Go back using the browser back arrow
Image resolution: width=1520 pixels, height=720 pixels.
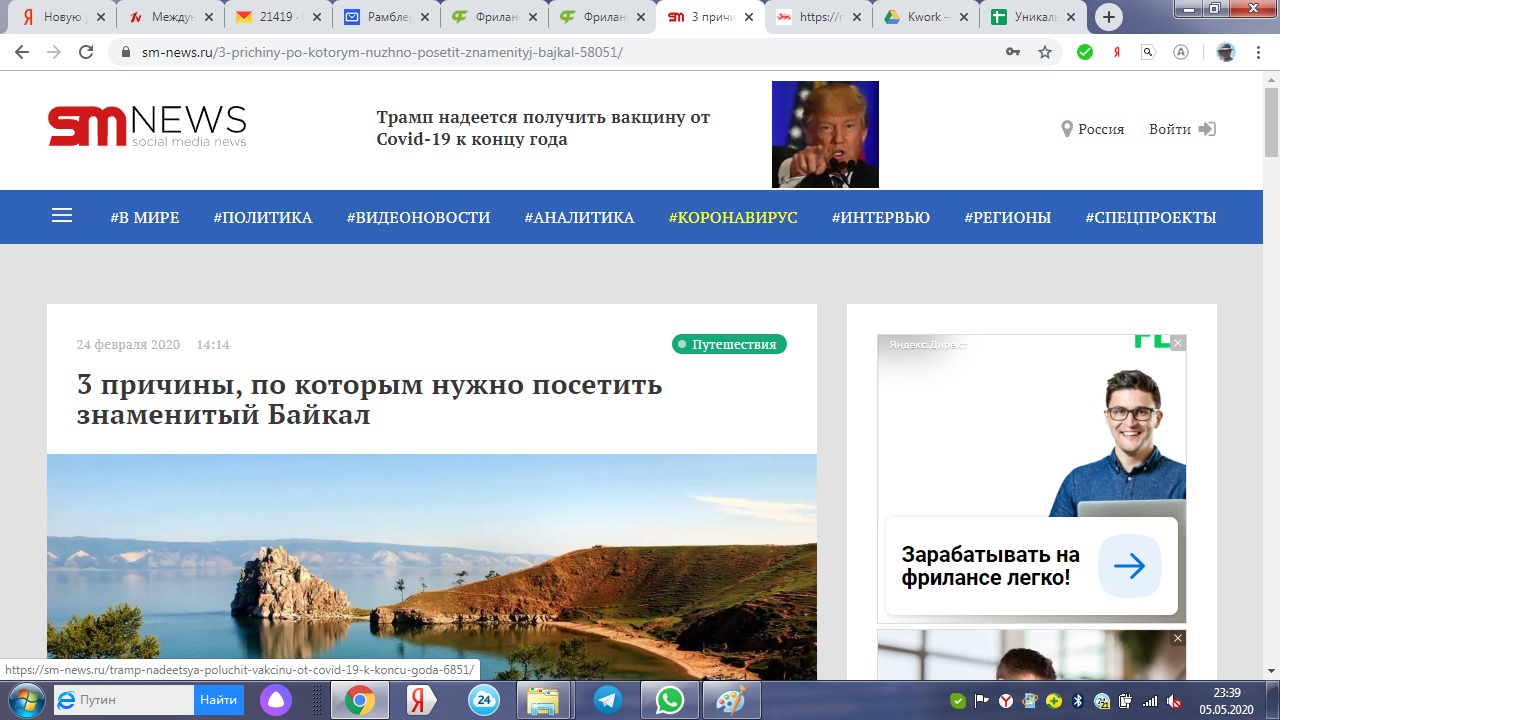click(22, 52)
